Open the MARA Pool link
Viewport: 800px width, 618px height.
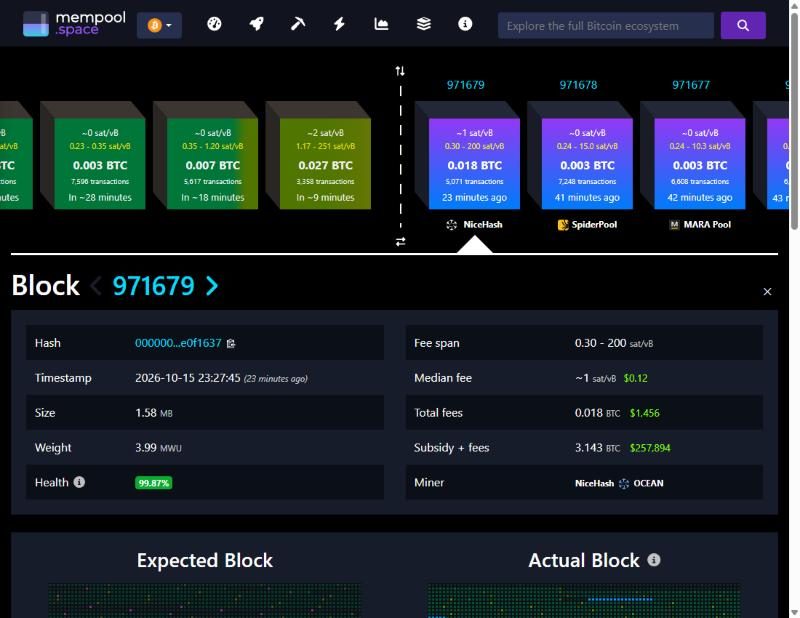700,225
